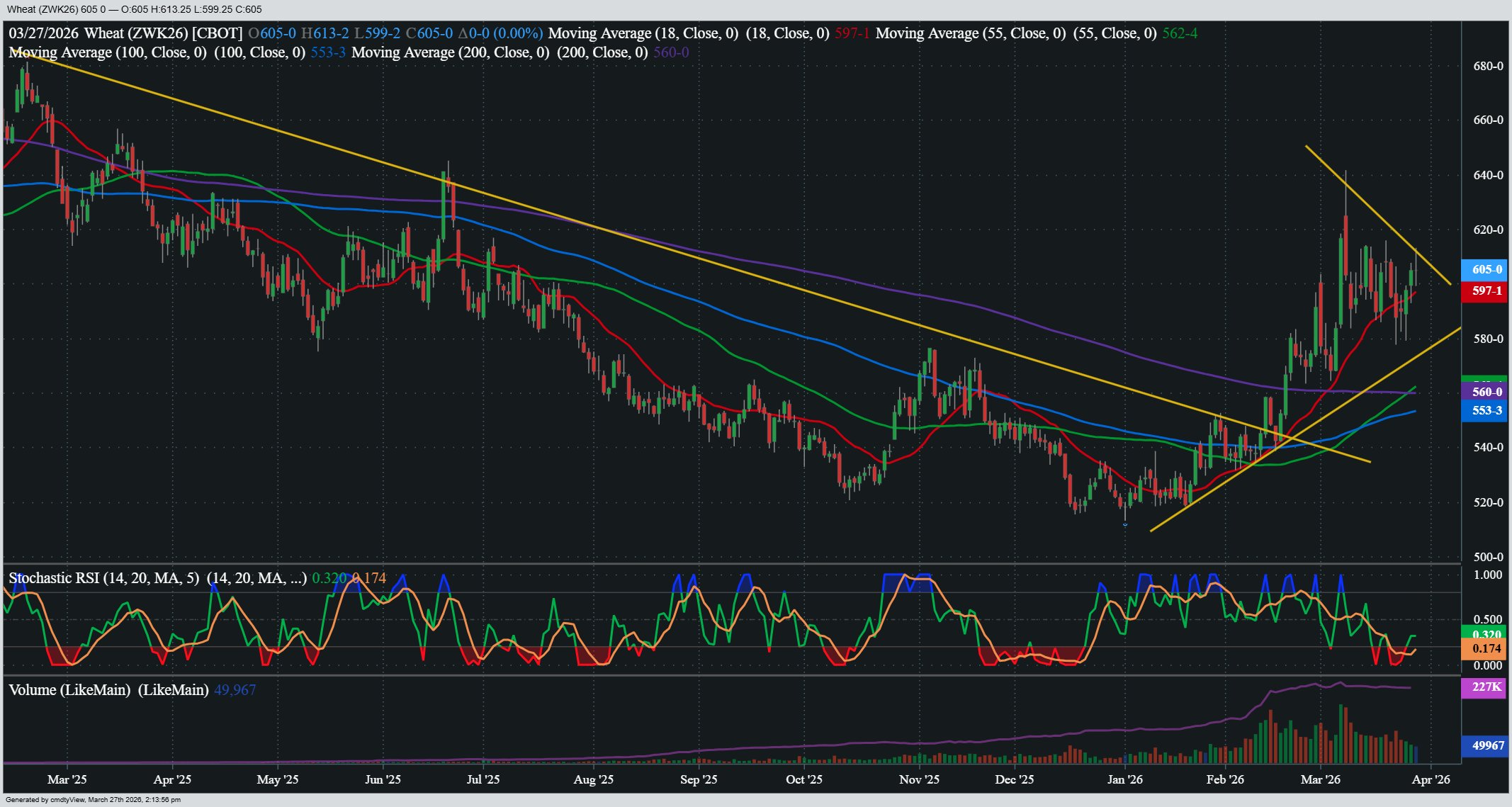This screenshot has height=807, width=1512.
Task: Select the Moving Average (200, Close, 0) label
Action: point(450,52)
